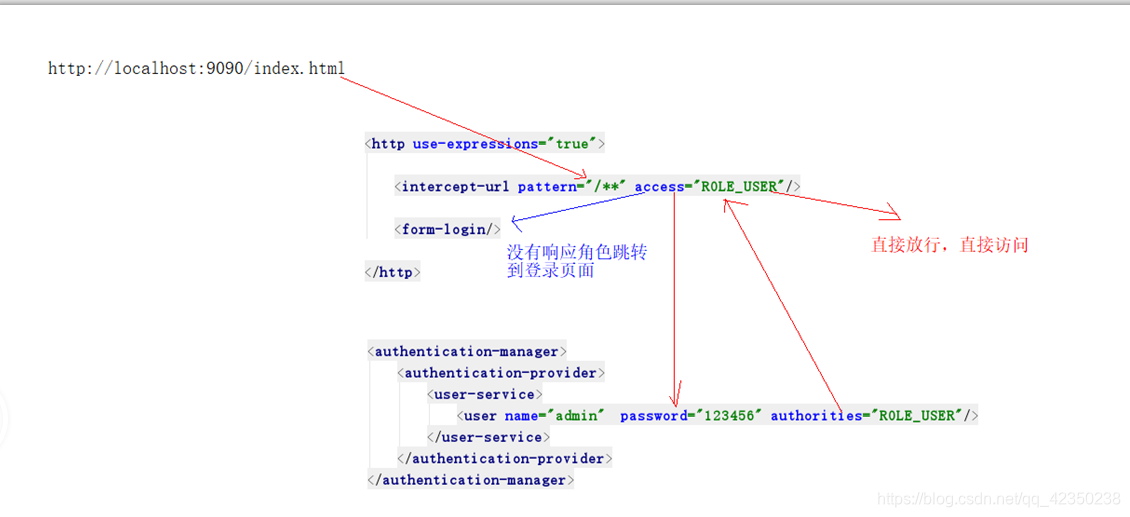Click the red note 直接放行，直接访问
This screenshot has width=1130, height=517.
point(950,245)
